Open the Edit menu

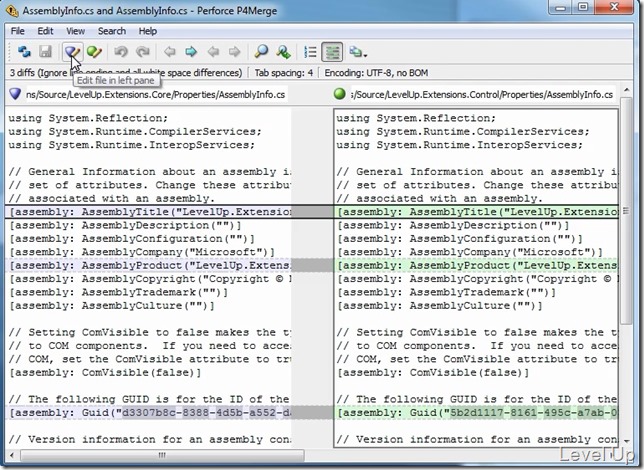[45, 31]
